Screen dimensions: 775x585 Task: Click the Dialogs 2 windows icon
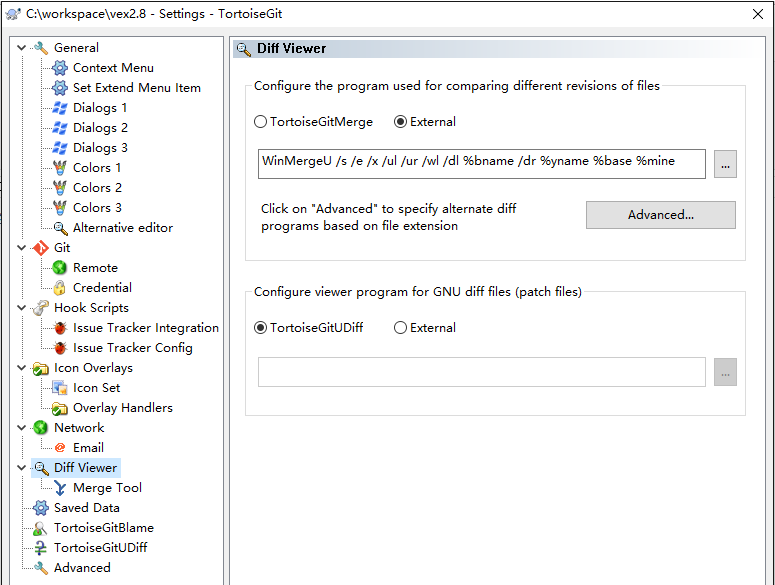click(60, 128)
